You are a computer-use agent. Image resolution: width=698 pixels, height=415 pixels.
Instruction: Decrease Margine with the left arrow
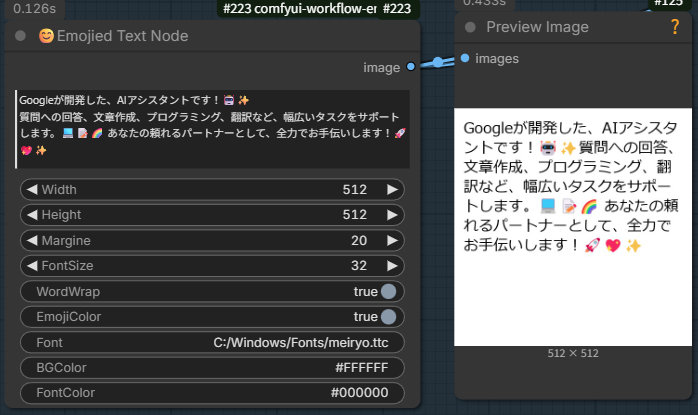point(31,240)
